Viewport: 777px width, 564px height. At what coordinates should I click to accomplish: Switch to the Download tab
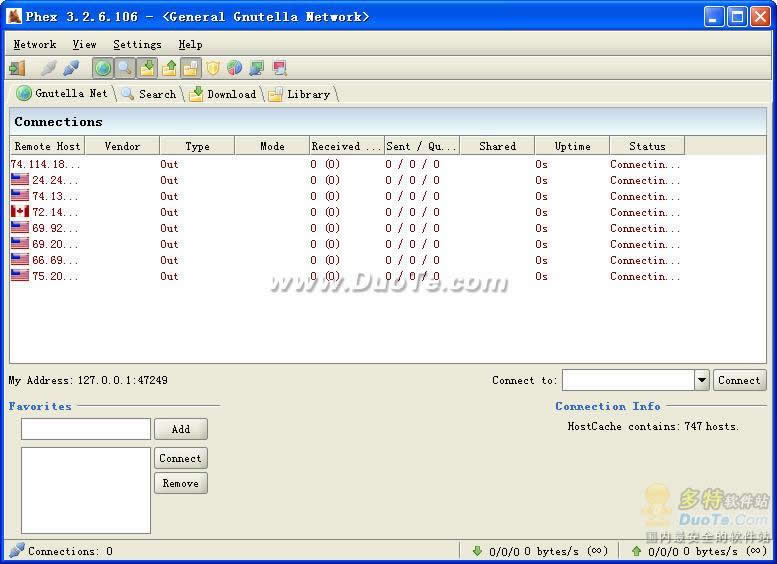[x=223, y=94]
